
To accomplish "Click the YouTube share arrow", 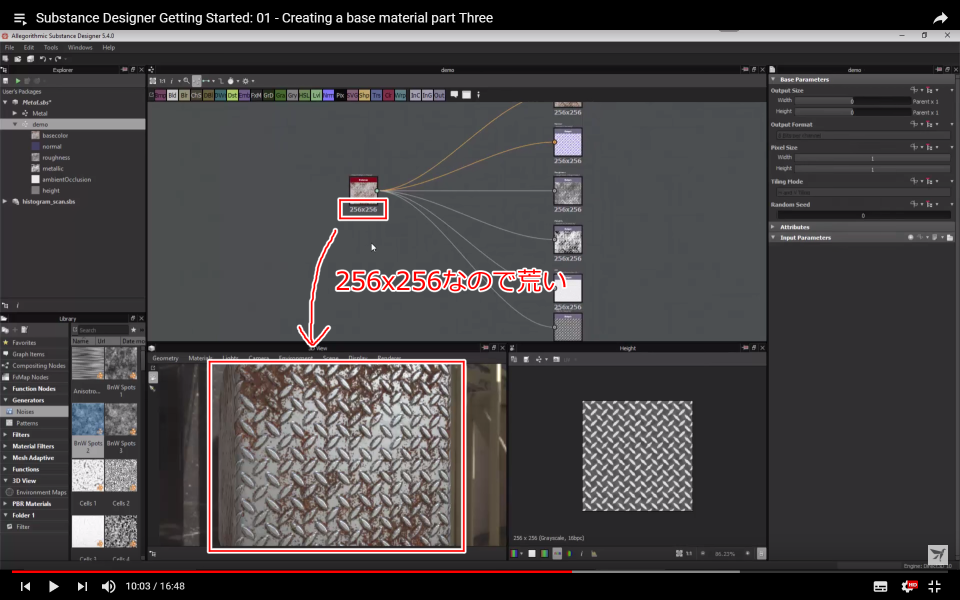I will pos(940,18).
